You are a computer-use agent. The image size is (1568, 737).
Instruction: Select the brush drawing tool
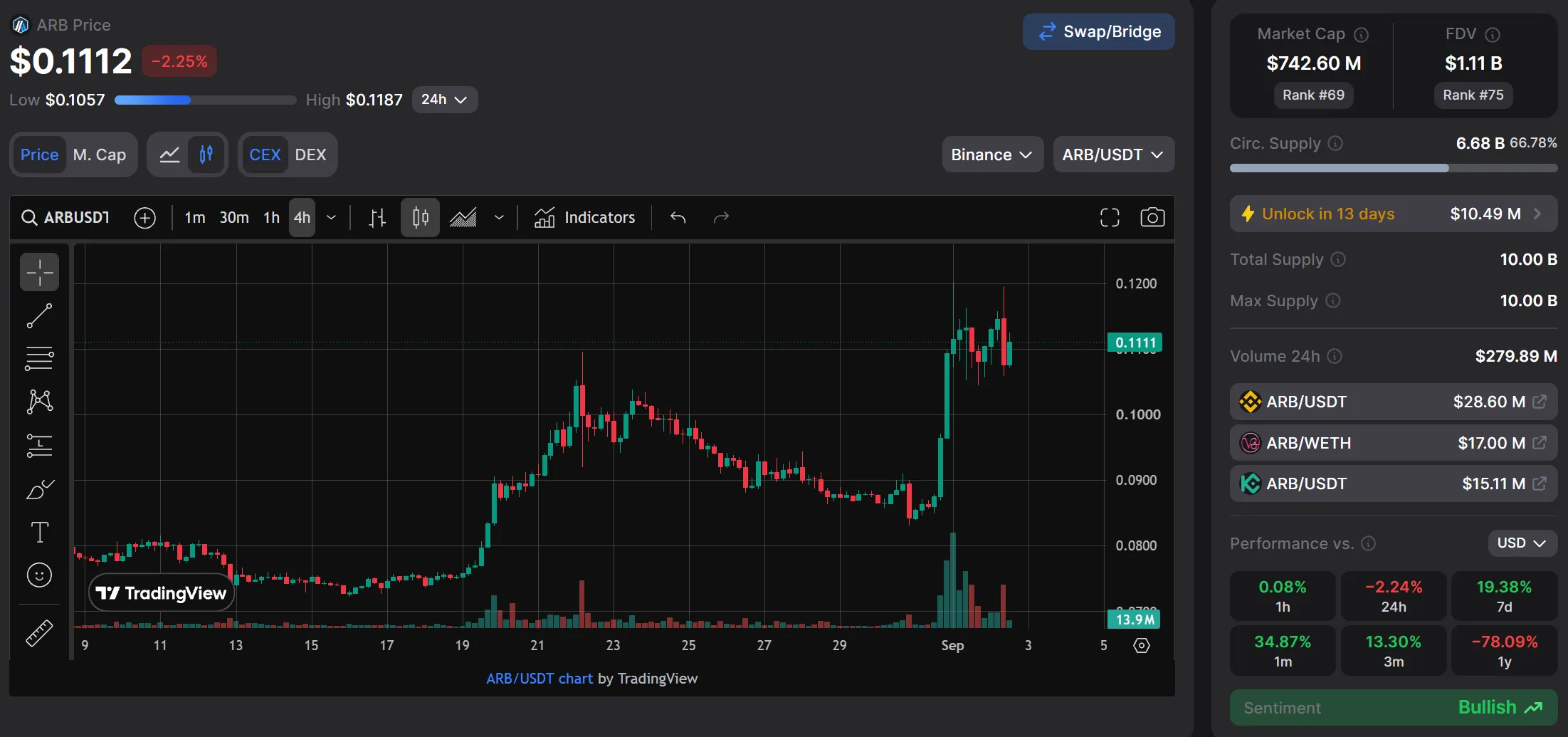click(x=39, y=489)
